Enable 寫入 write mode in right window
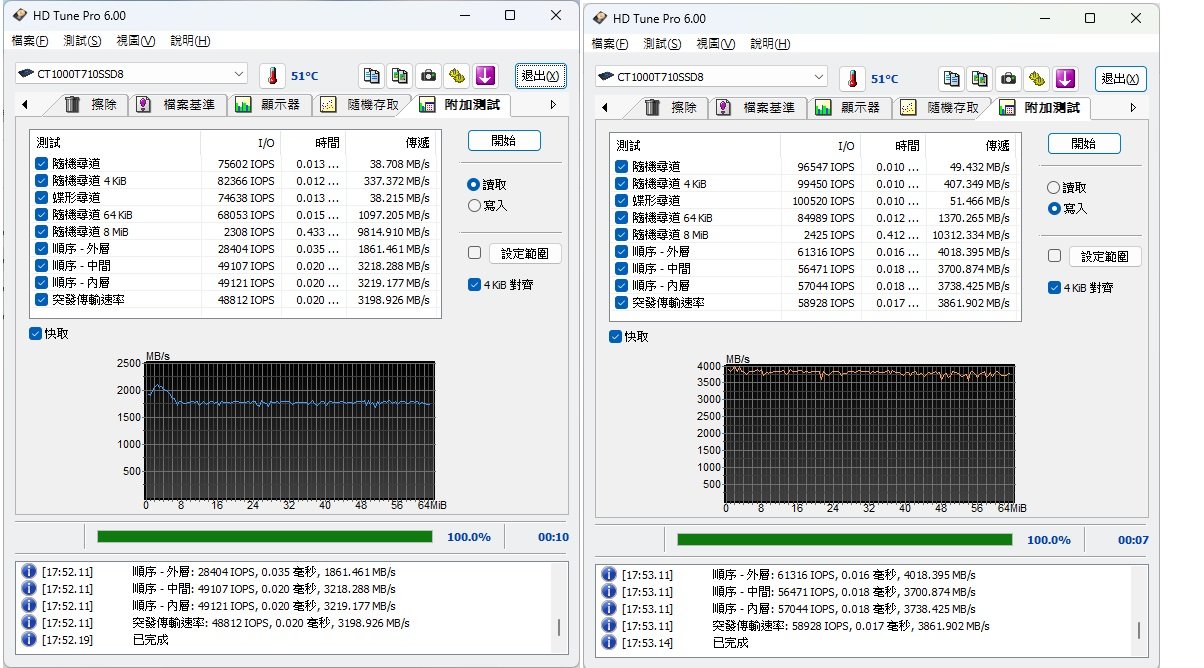 (1053, 206)
